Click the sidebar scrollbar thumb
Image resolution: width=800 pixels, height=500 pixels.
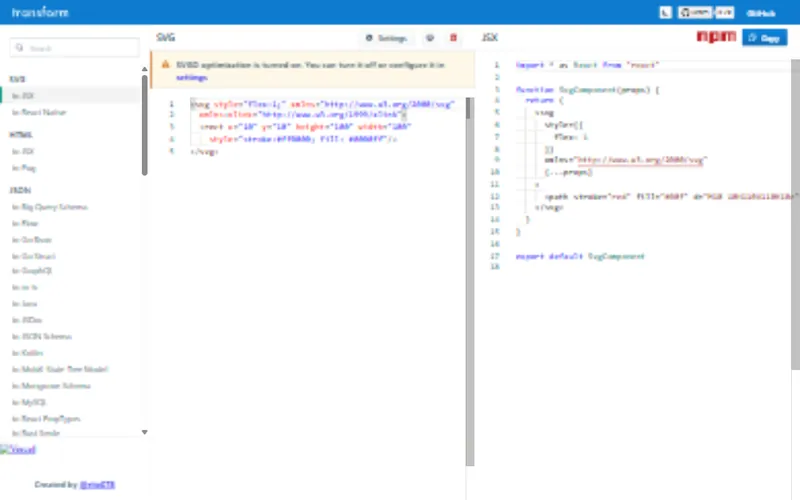pyautogui.click(x=144, y=125)
